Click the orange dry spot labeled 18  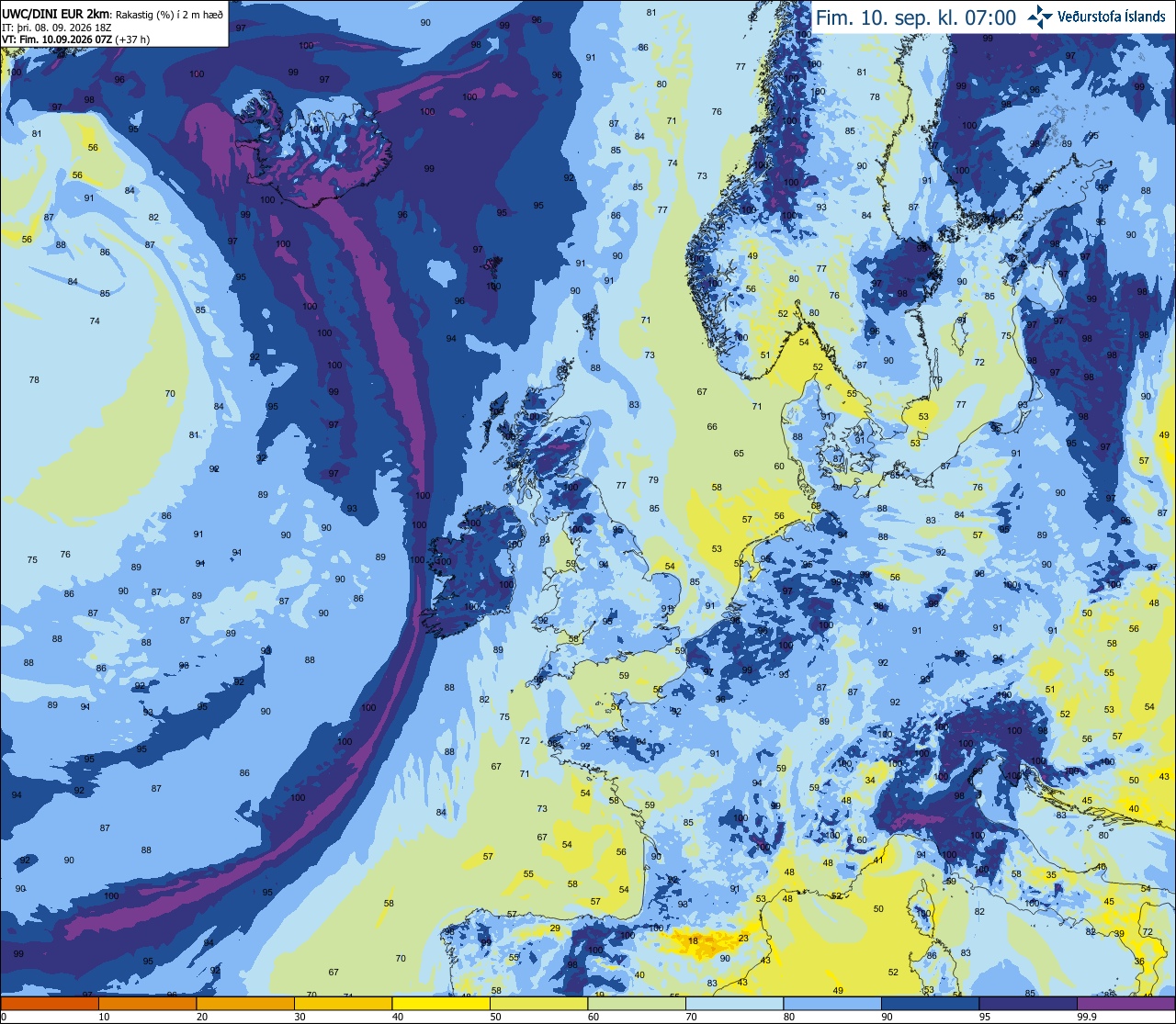click(693, 941)
